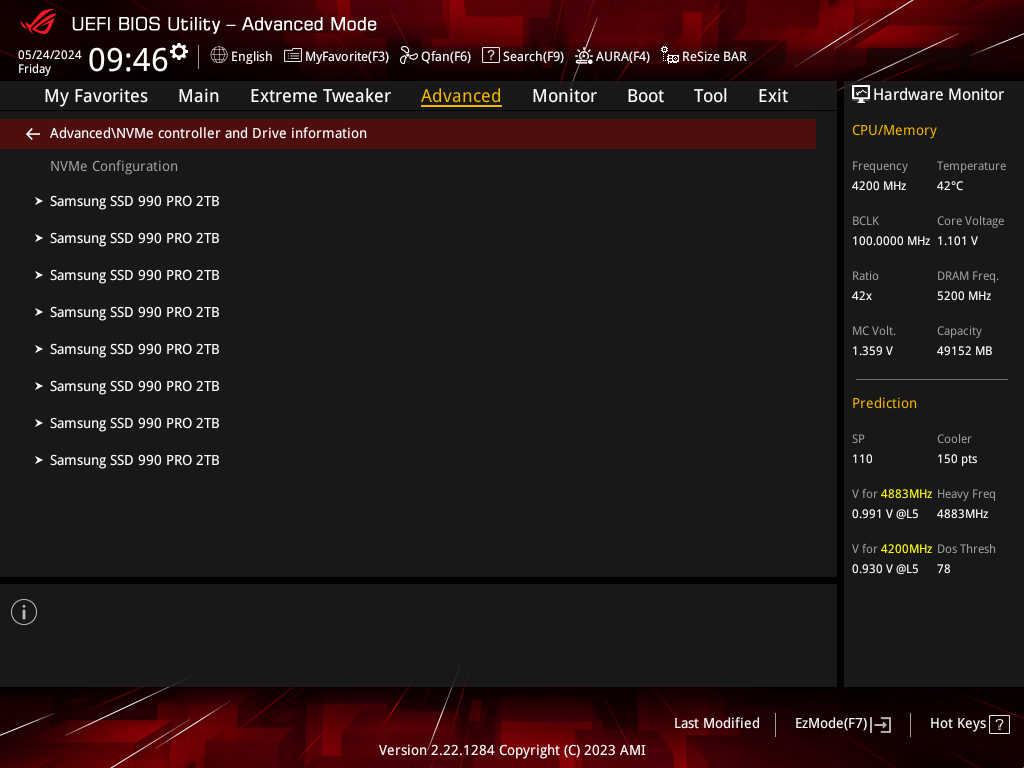The width and height of the screenshot is (1024, 768).
Task: Click the BCLK value 100.0000 MHz
Action: point(891,241)
